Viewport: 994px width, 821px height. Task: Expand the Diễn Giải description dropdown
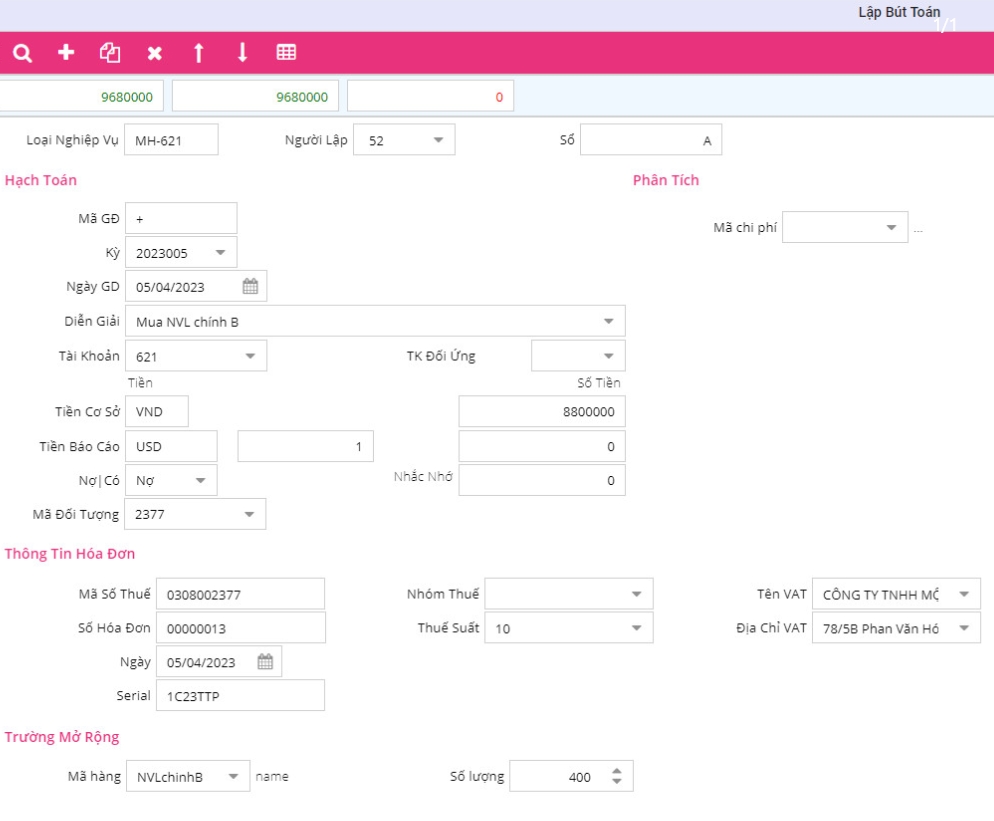pyautogui.click(x=608, y=322)
